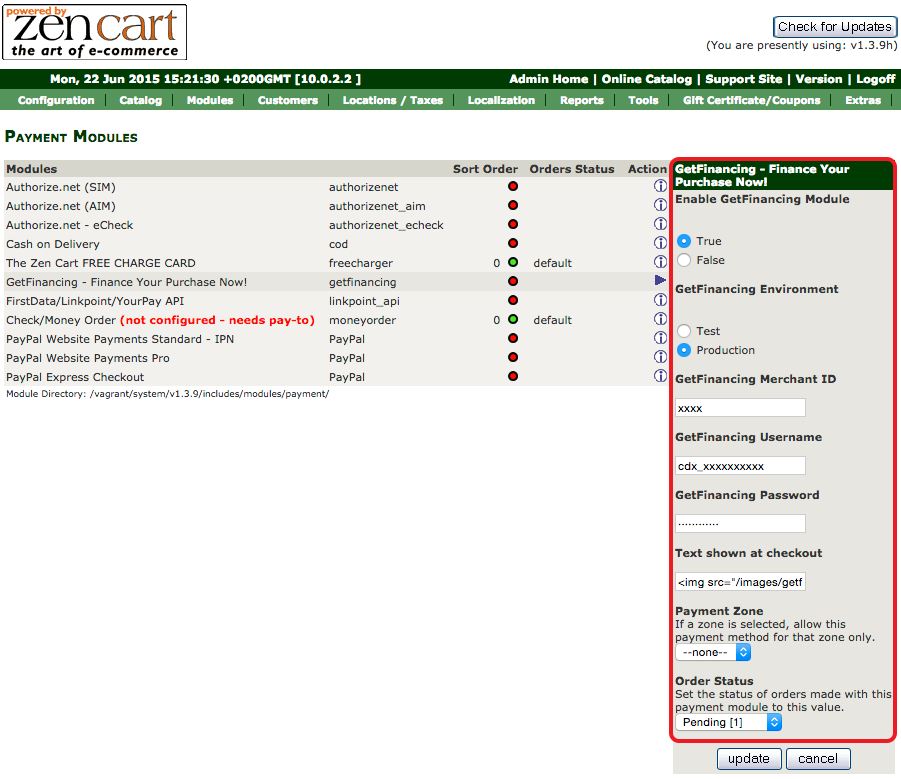Click red status dot for Cash on Delivery

point(513,243)
